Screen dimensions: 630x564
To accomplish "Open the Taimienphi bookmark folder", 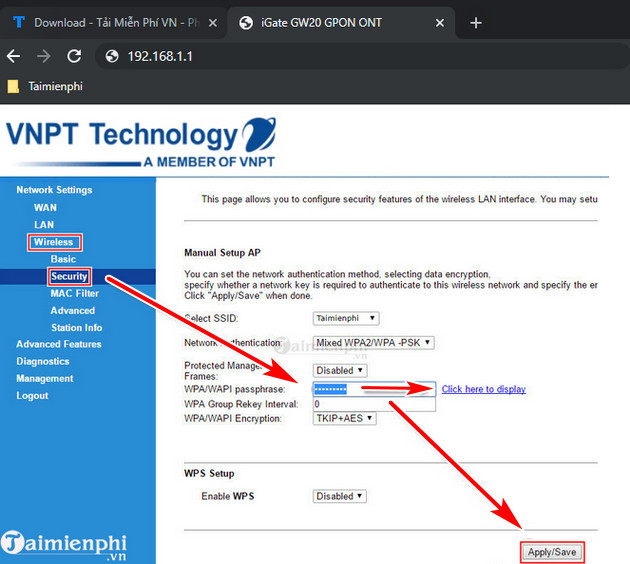I will click(x=45, y=86).
